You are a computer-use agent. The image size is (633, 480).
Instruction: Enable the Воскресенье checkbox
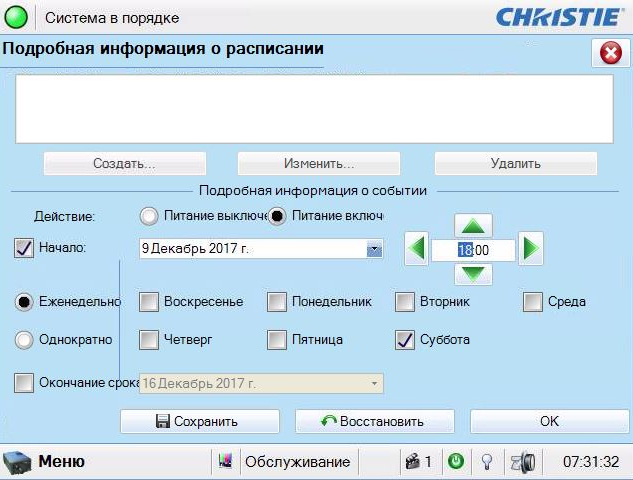tap(149, 301)
